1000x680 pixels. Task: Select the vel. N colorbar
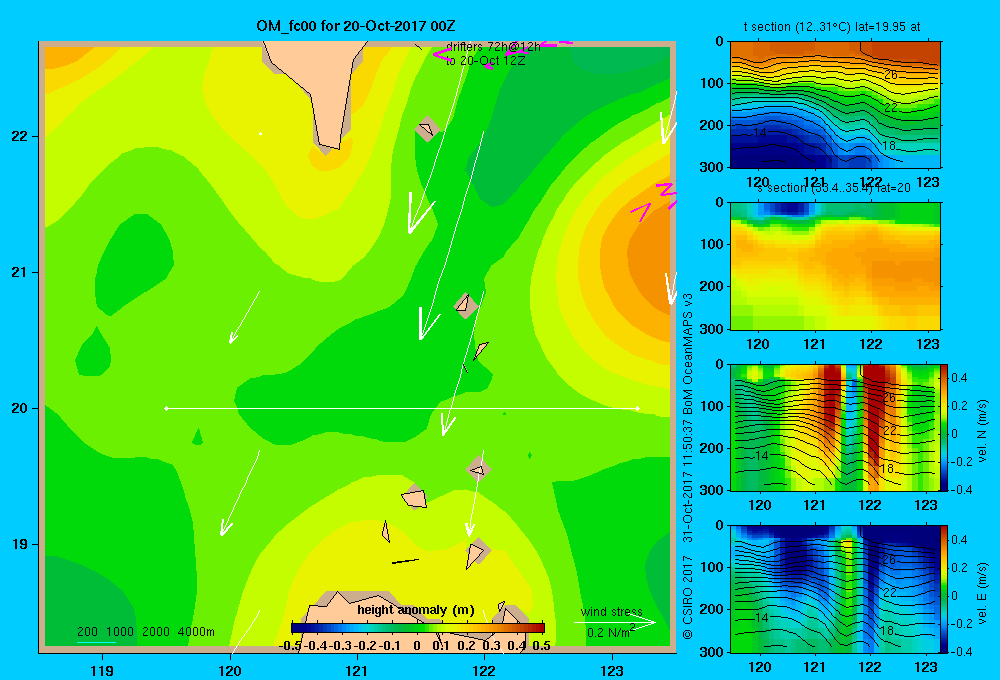(945, 427)
